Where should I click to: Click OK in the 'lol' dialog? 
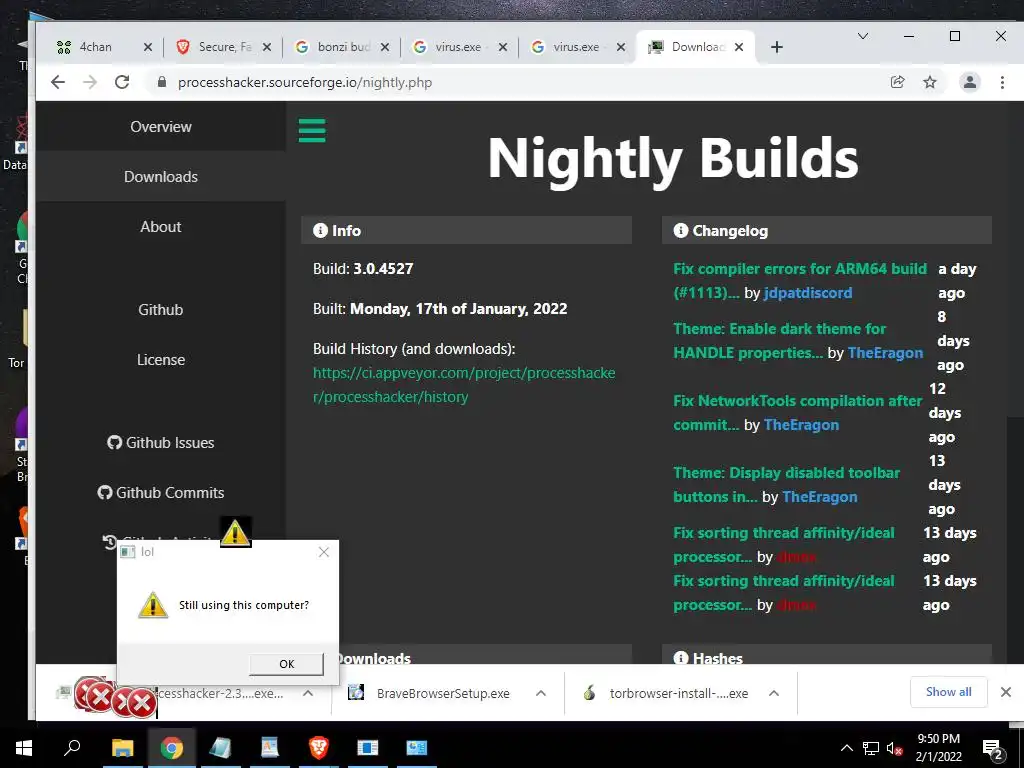pos(286,664)
